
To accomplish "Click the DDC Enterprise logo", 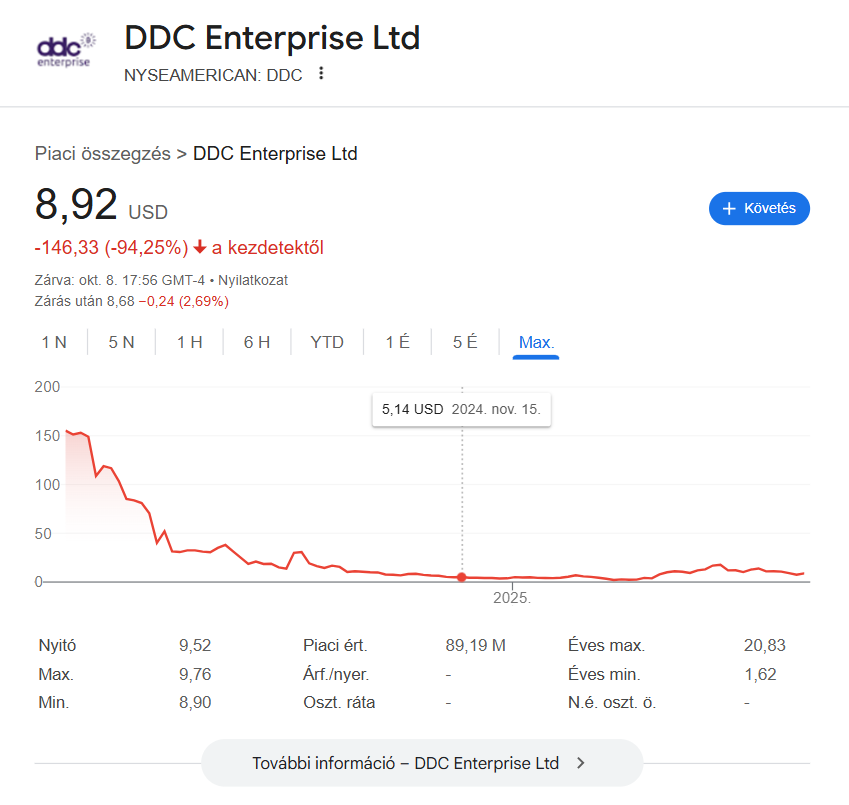I will [x=64, y=50].
